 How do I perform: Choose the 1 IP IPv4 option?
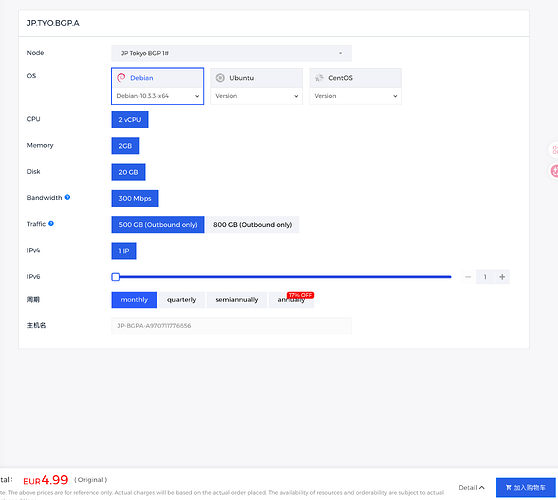coord(124,251)
